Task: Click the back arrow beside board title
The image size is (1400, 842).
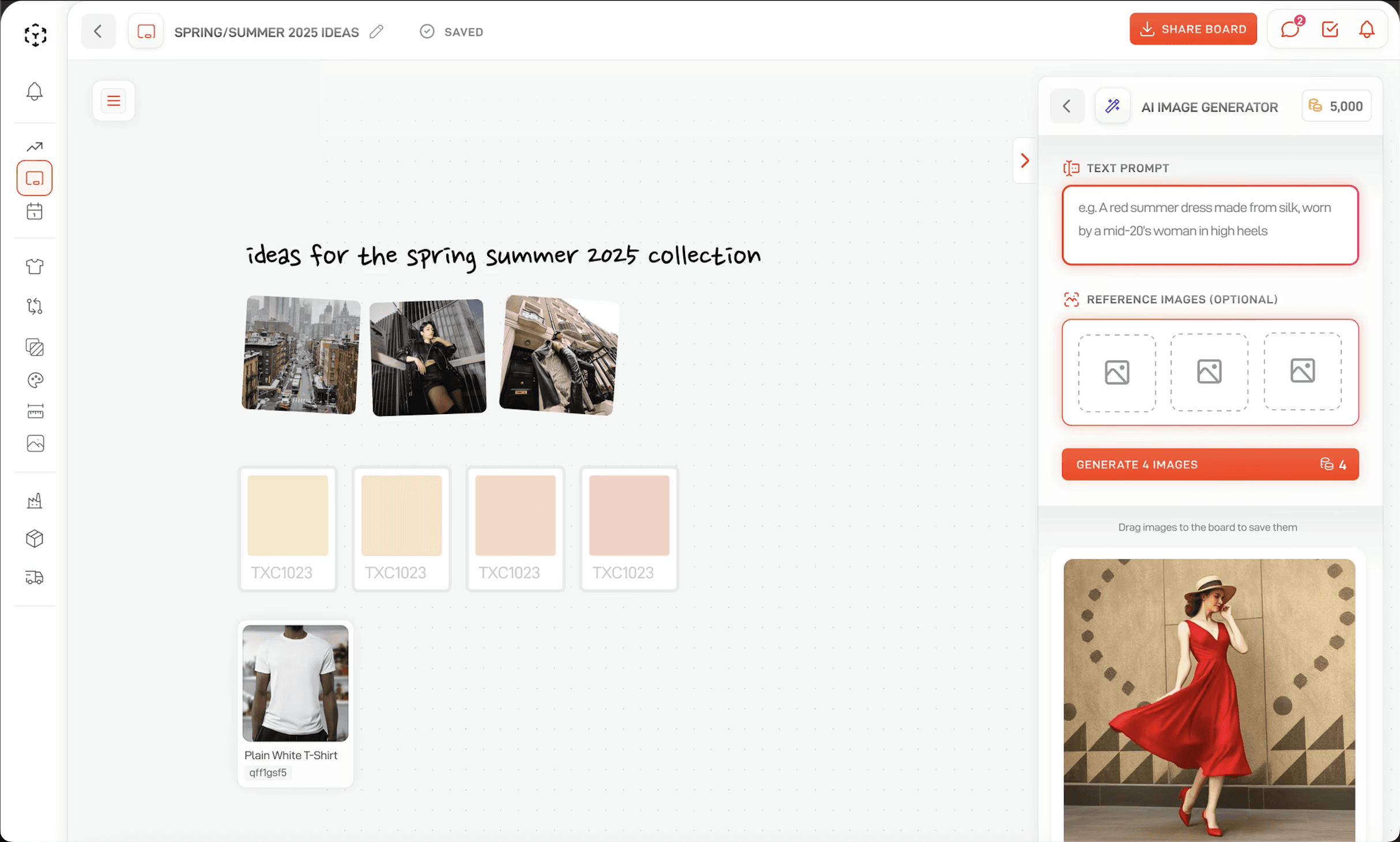Action: [x=98, y=32]
